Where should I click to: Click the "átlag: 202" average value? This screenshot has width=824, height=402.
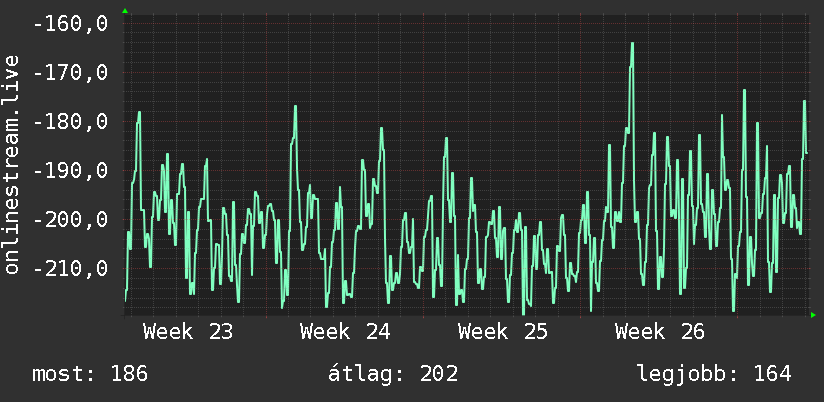coord(393,374)
